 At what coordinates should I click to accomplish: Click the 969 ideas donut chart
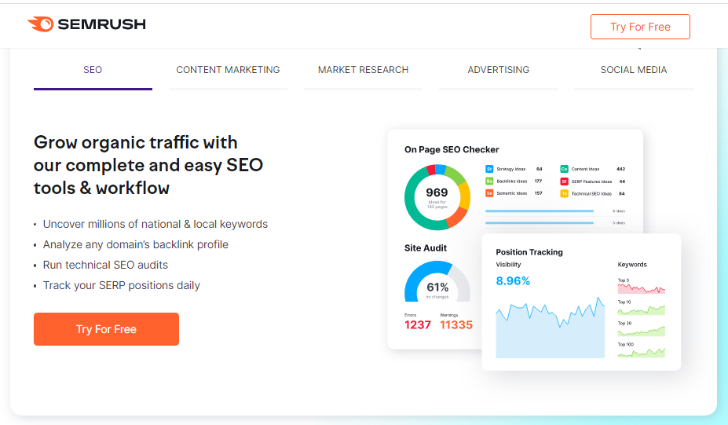pyautogui.click(x=437, y=197)
